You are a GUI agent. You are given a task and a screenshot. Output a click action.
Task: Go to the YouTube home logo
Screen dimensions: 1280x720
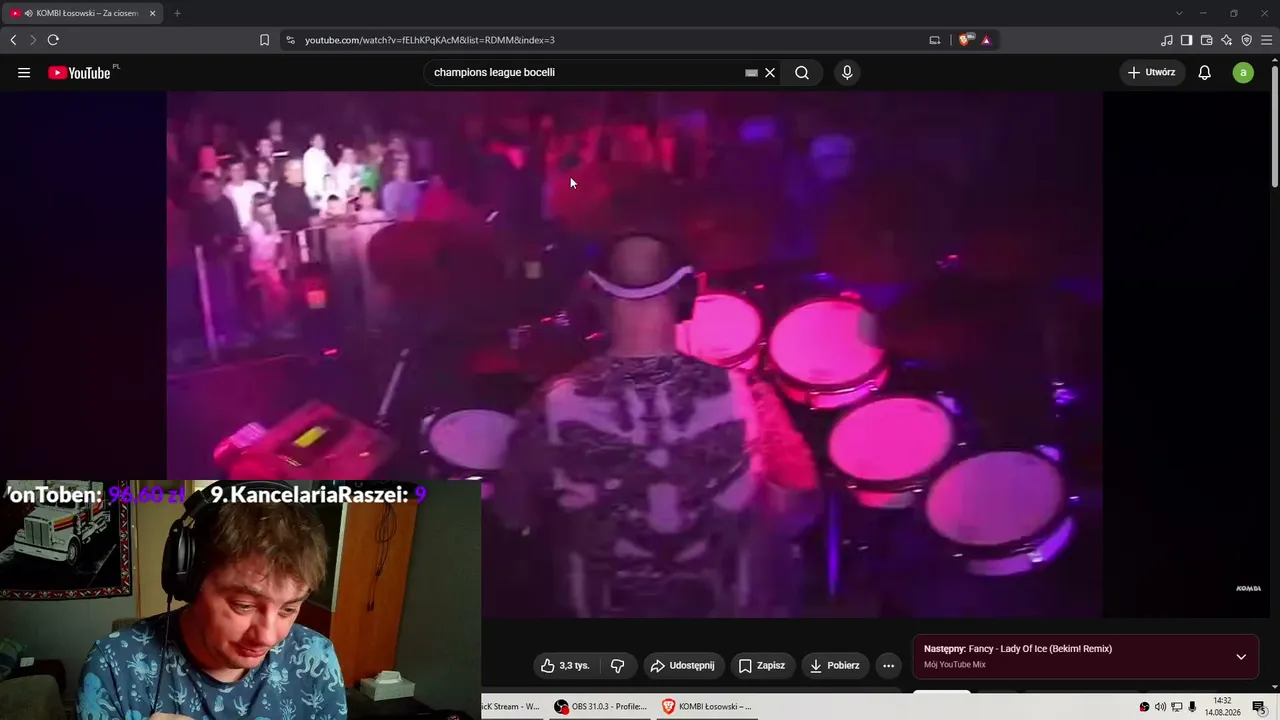pyautogui.click(x=79, y=72)
